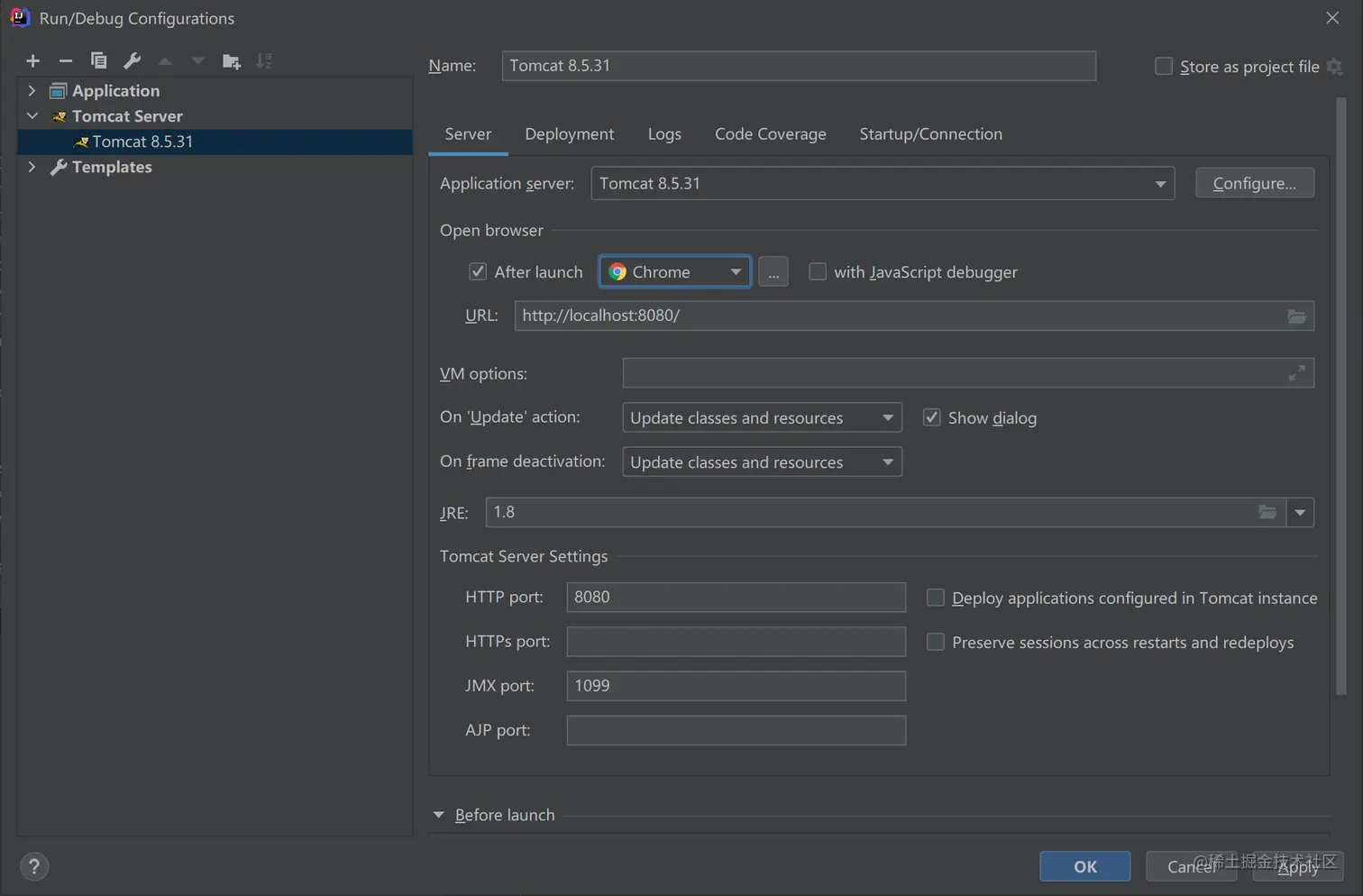Enable Preserve sessions across restarts and redeploys
This screenshot has width=1363, height=896.
pyautogui.click(x=936, y=642)
